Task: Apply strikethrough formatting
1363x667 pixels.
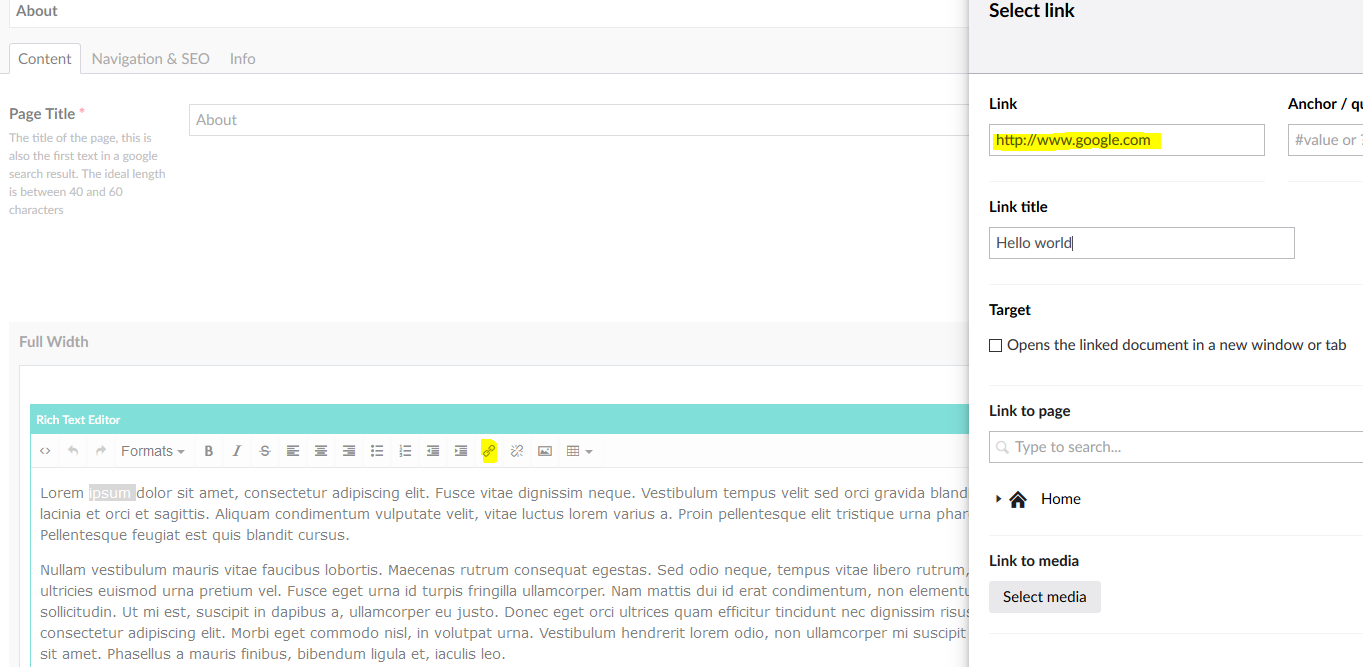Action: (265, 451)
